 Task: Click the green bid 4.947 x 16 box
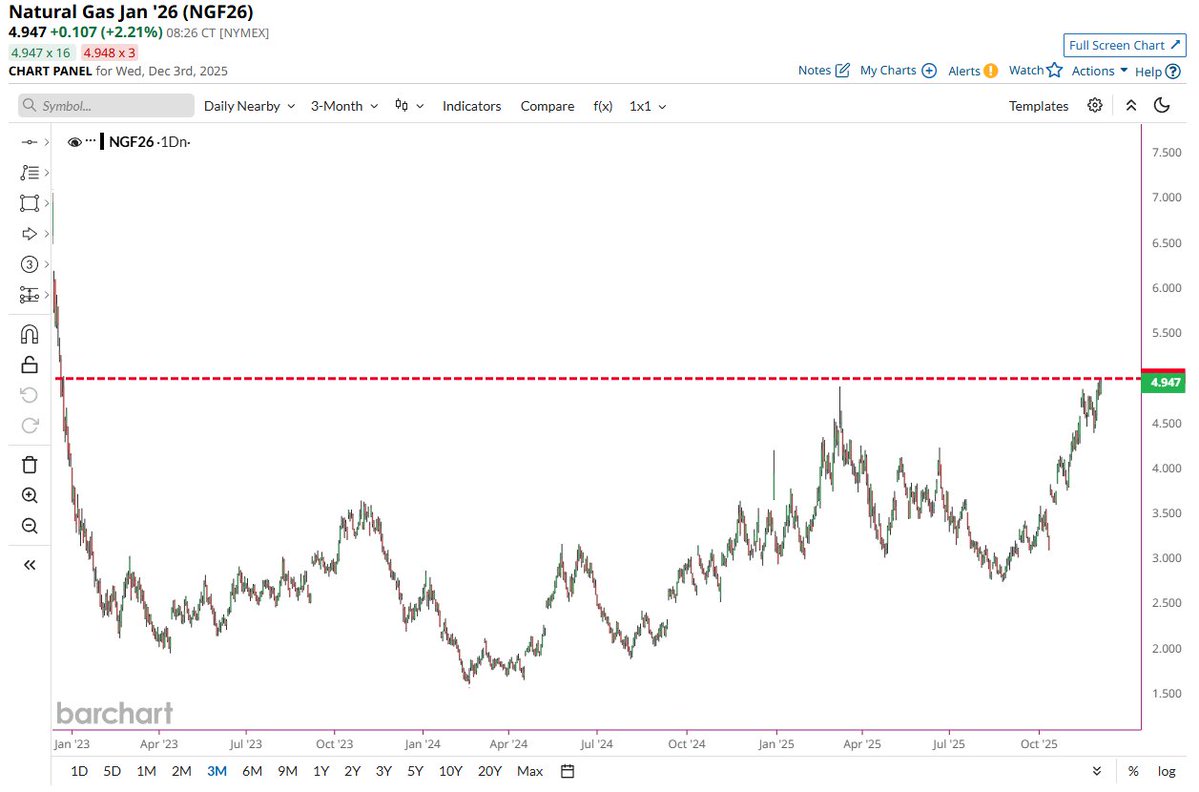(41, 53)
